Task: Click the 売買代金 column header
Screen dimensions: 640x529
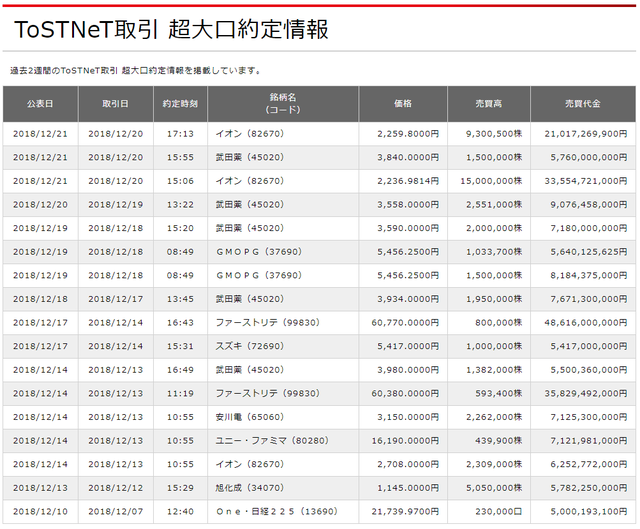Action: [x=583, y=104]
